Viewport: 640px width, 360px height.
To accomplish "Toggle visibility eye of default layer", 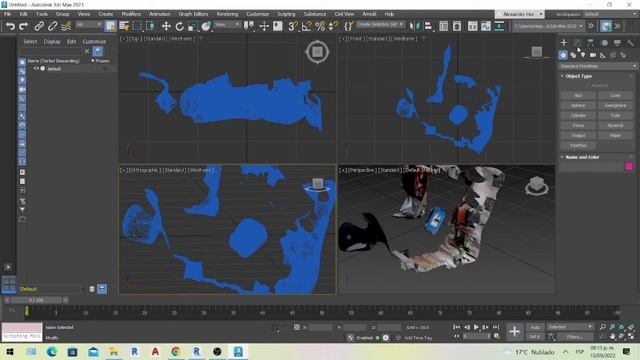I will [x=36, y=69].
